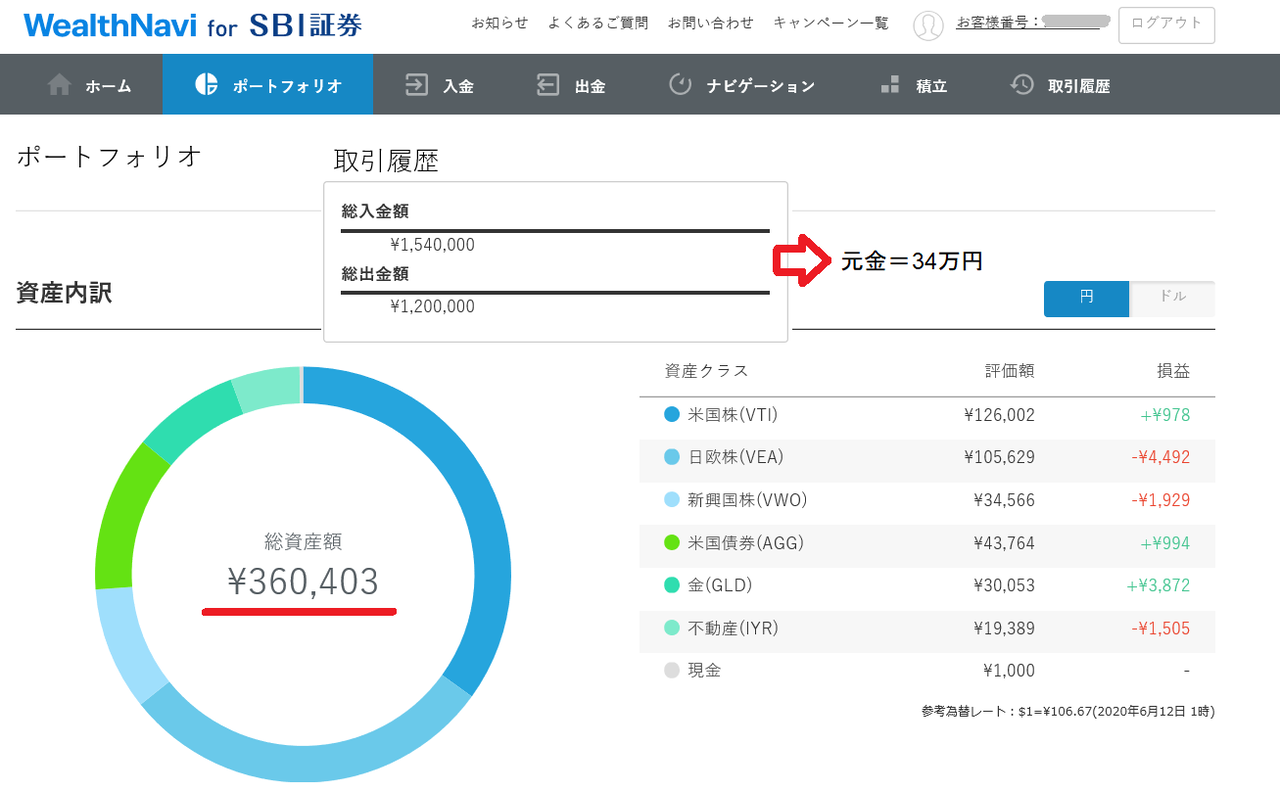Open the 積立 tab
The height and width of the screenshot is (792, 1280).
(914, 85)
